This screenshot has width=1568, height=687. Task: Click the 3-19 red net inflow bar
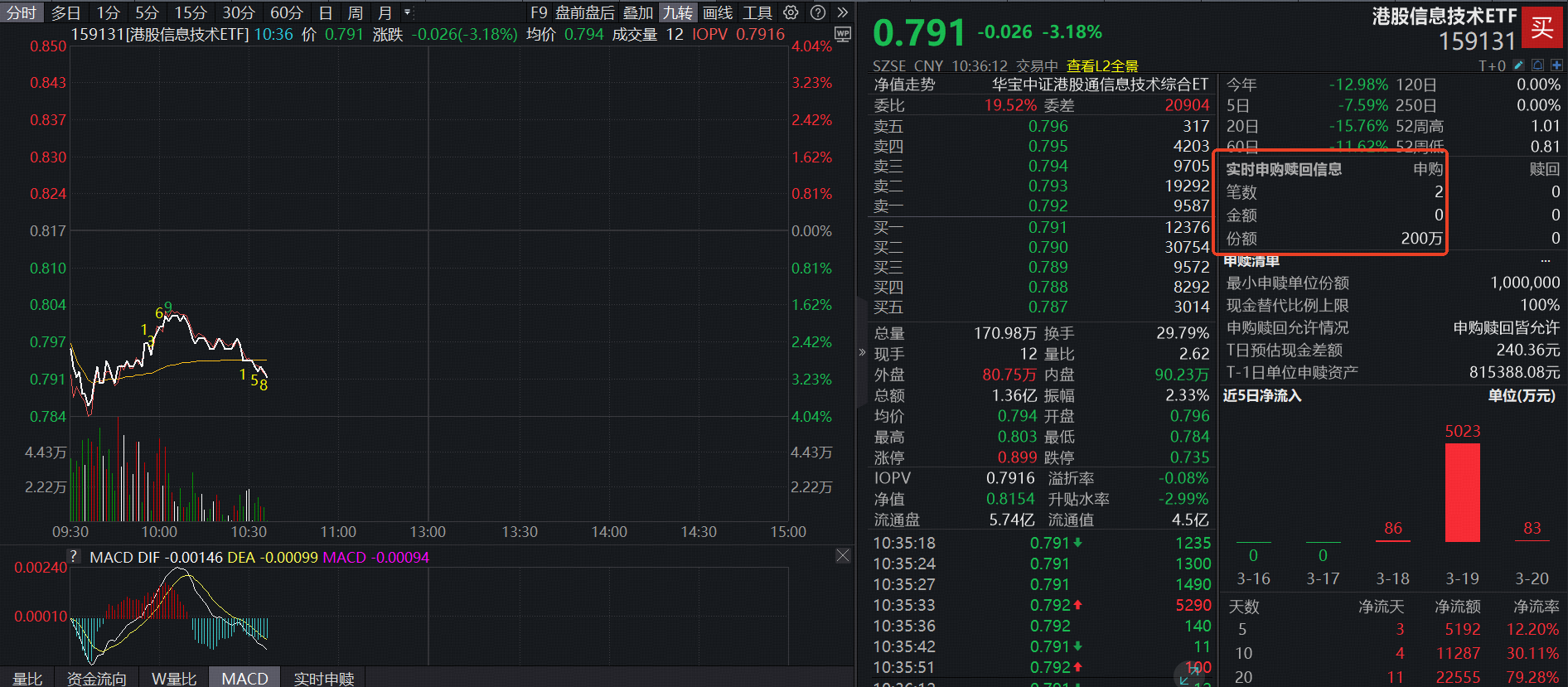pyautogui.click(x=1462, y=492)
